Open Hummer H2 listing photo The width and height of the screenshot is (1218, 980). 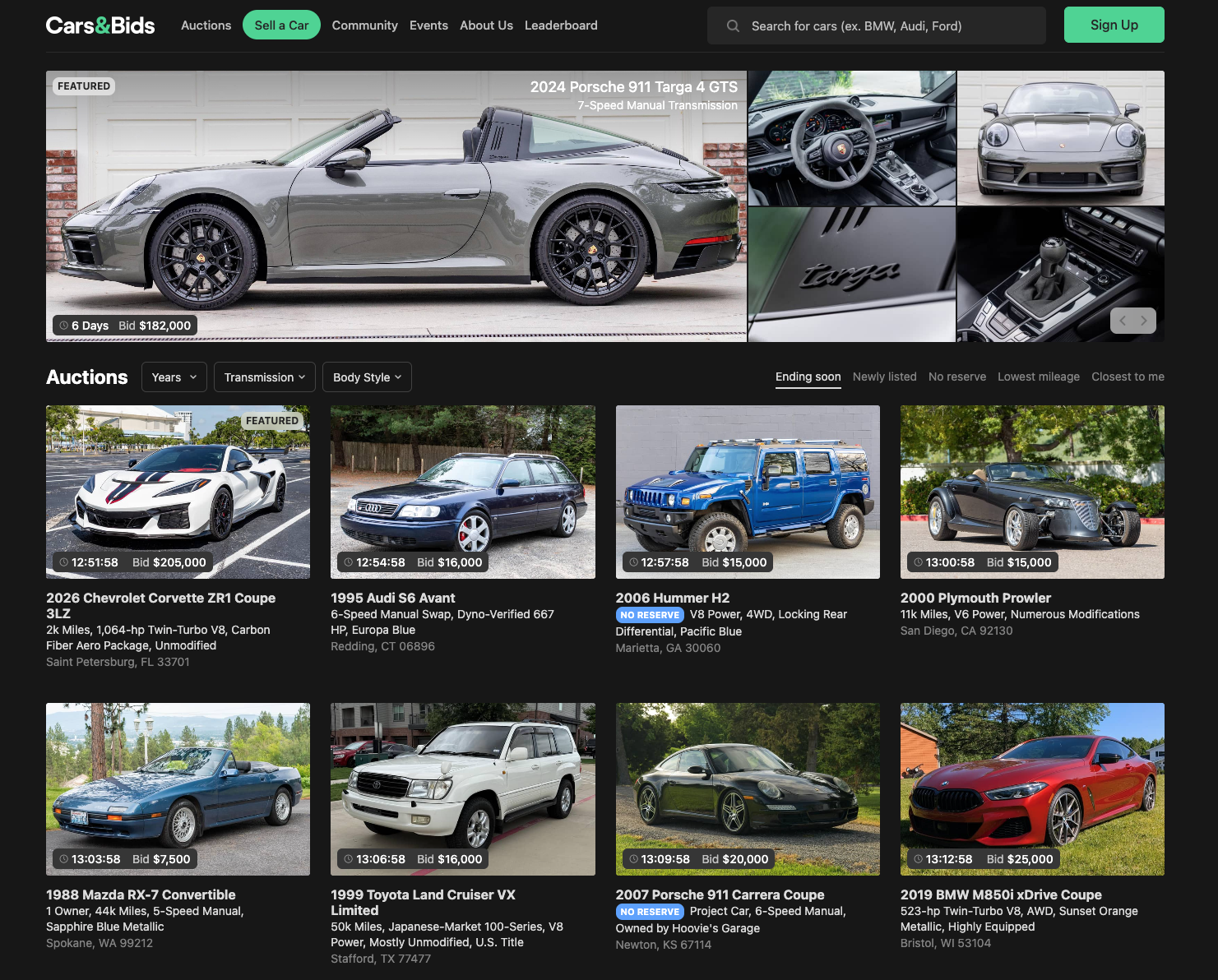pyautogui.click(x=748, y=492)
